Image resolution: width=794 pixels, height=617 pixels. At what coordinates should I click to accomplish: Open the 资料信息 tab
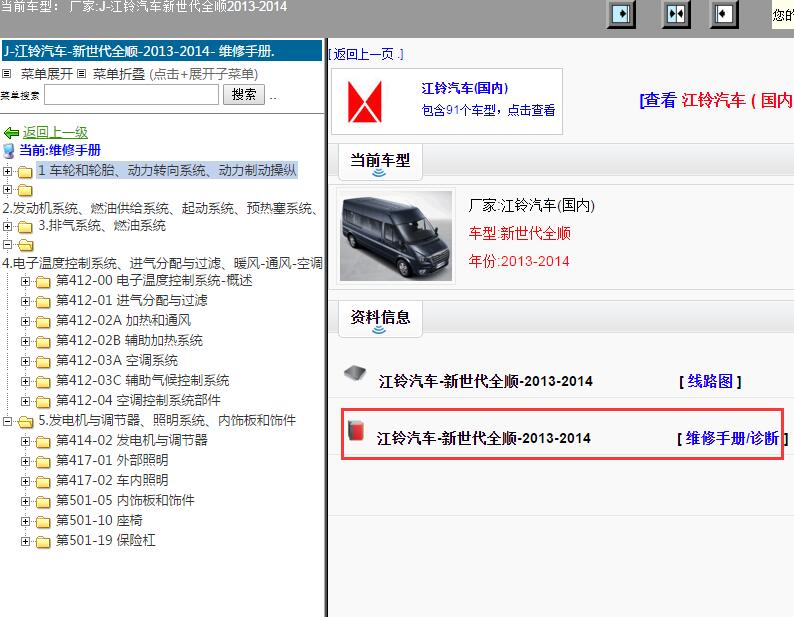pos(380,318)
